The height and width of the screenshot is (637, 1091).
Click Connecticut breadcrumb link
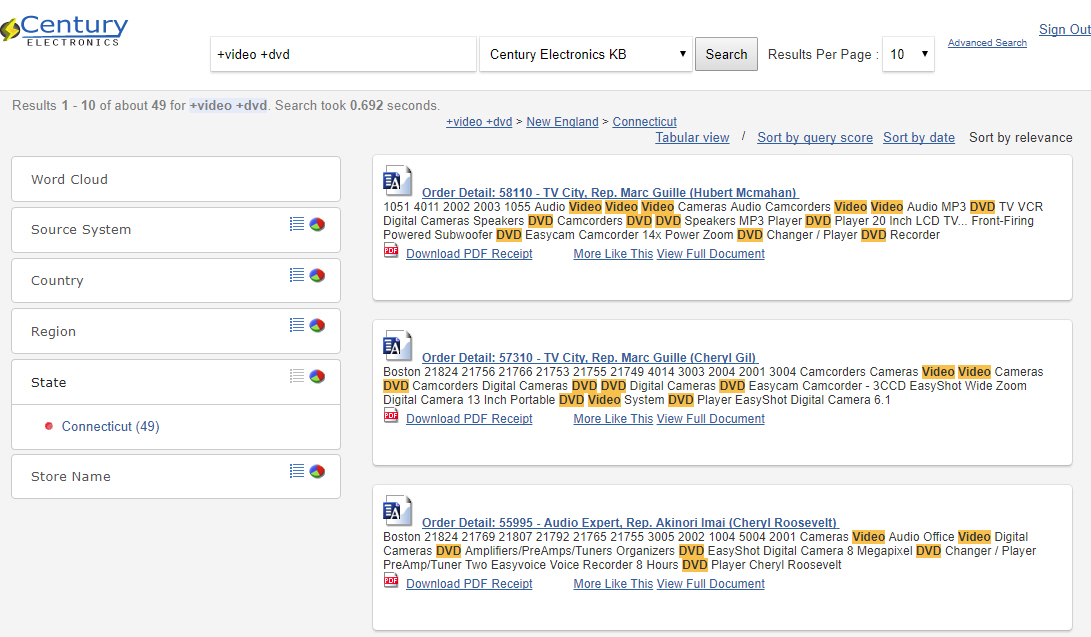(644, 122)
